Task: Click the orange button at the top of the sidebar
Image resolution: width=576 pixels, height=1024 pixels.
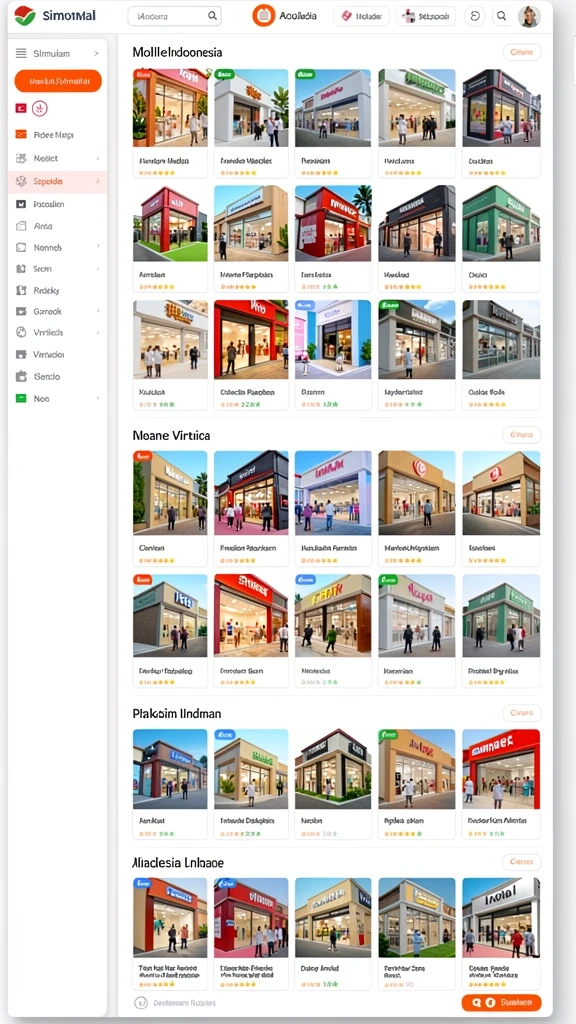Action: click(58, 81)
